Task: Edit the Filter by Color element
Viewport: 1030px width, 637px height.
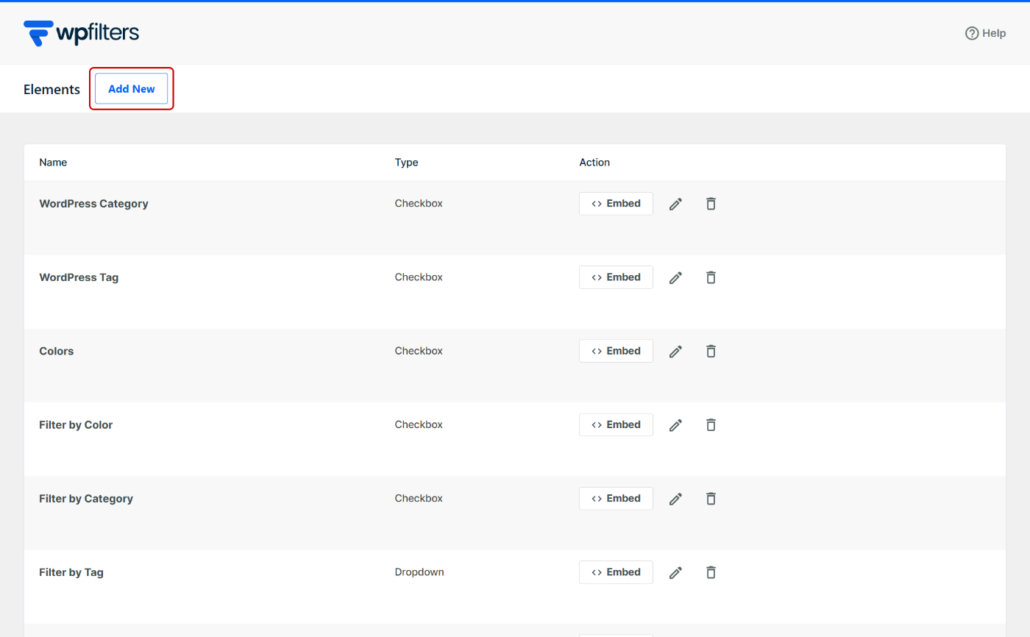Action: (675, 426)
